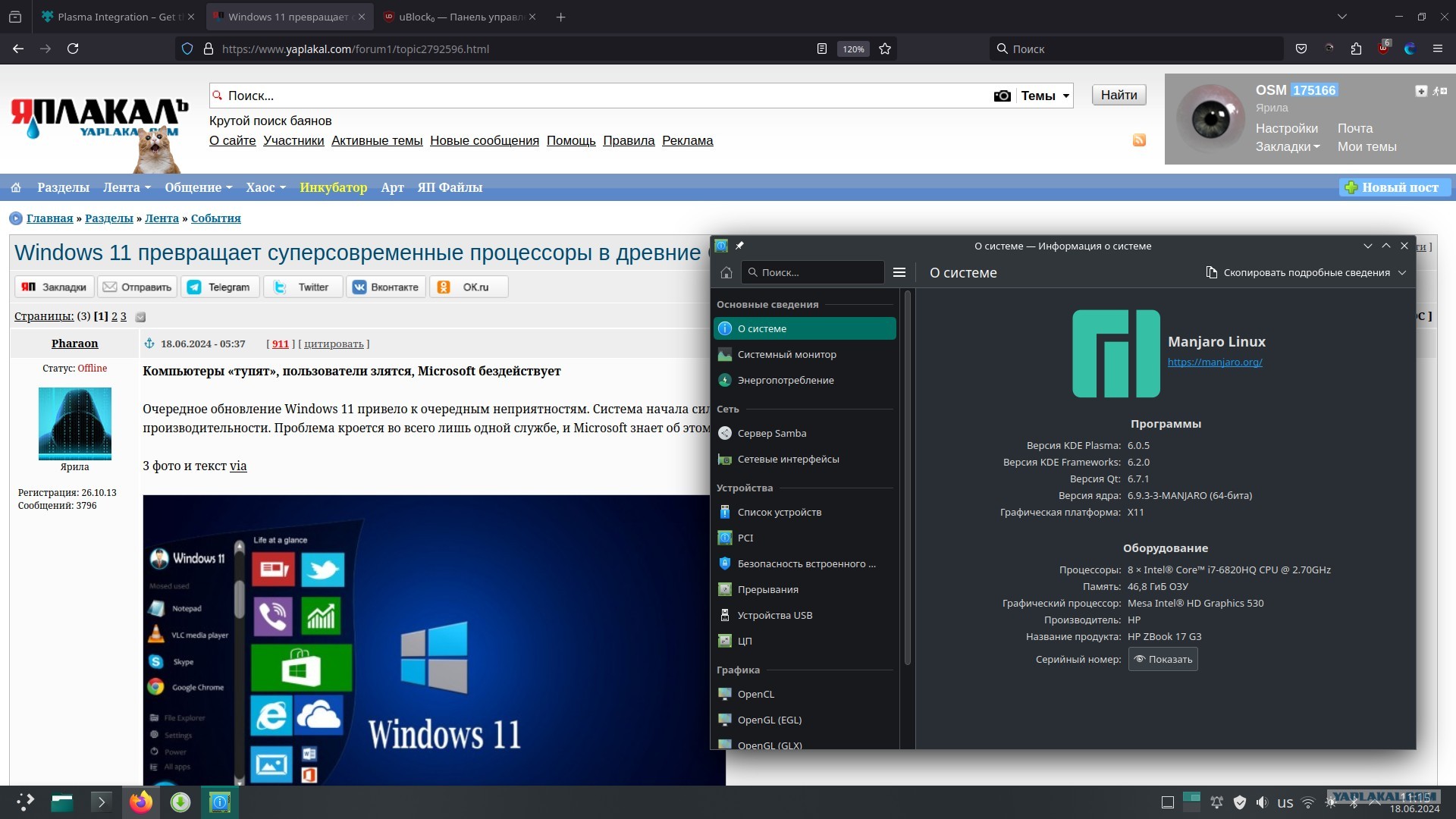The width and height of the screenshot is (1456, 819).
Task: Open the Настройки profile link
Action: [1287, 128]
